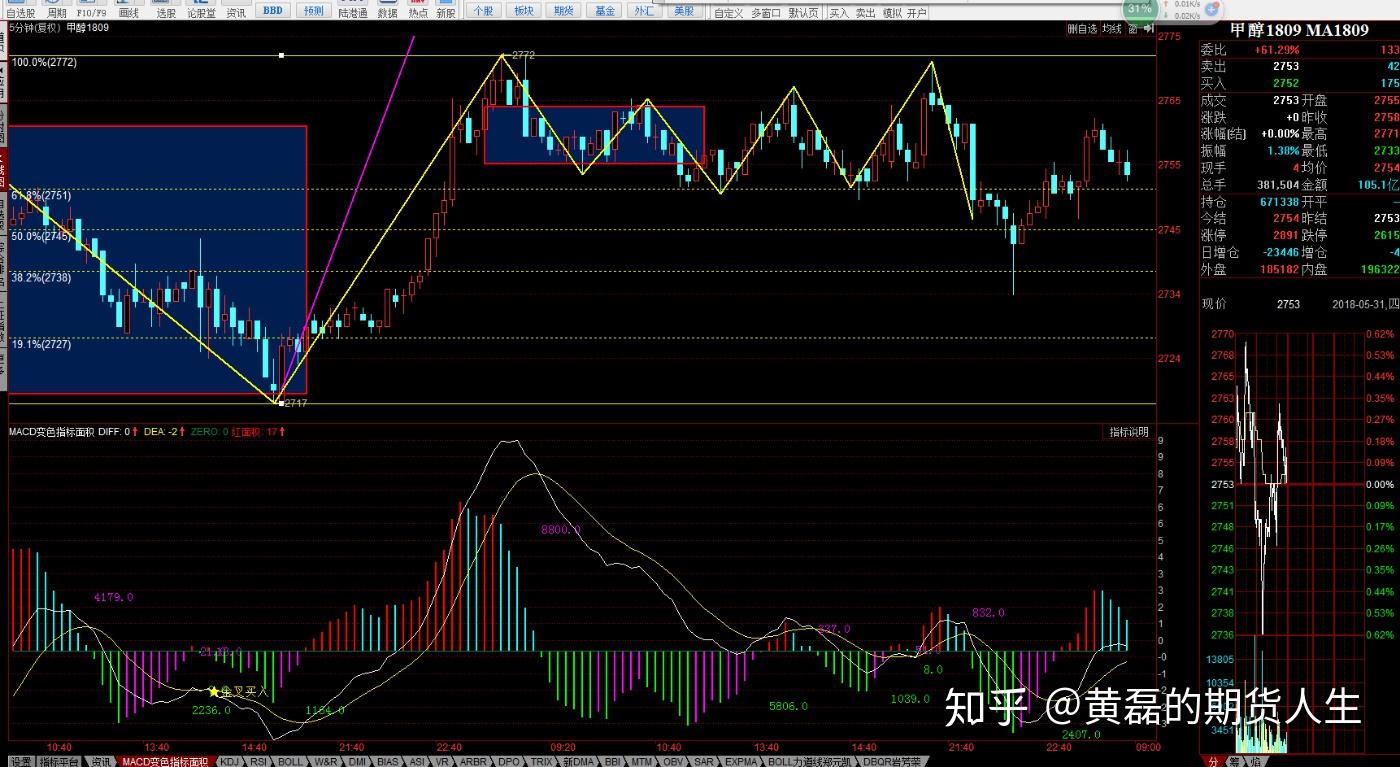The width and height of the screenshot is (1400, 767).
Task: Select the BBI indicator tab
Action: tap(613, 760)
